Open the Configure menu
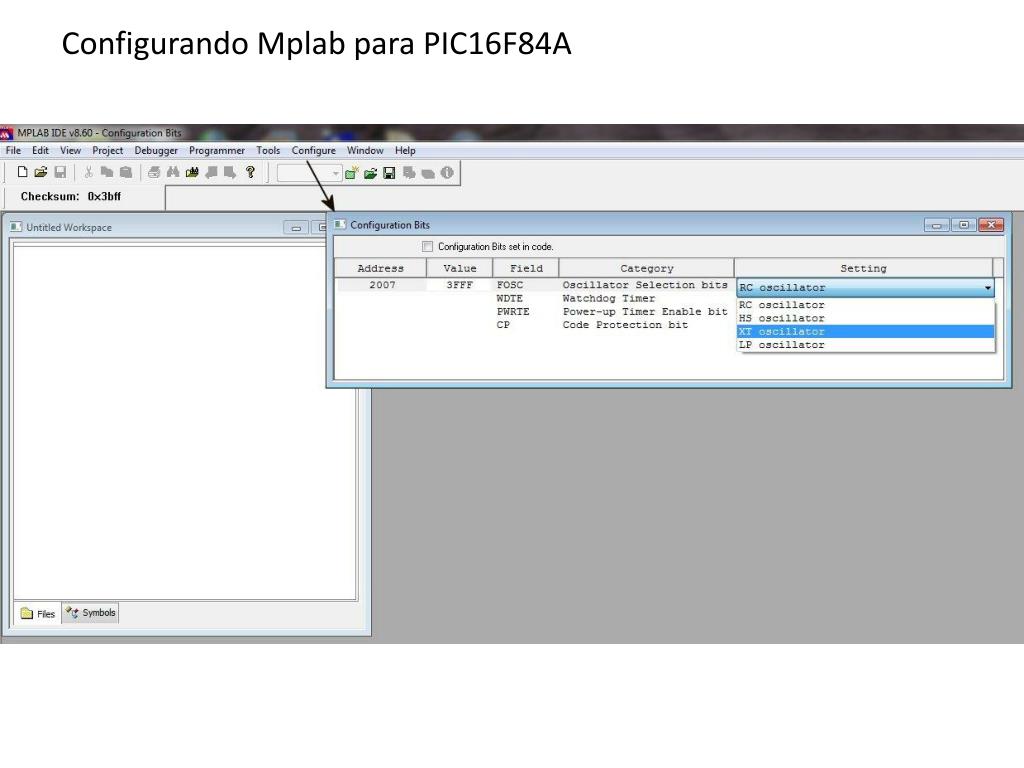1024x768 pixels. [313, 150]
